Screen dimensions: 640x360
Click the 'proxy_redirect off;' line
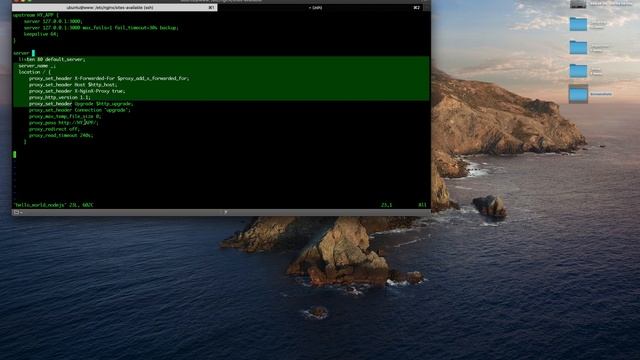[54, 129]
